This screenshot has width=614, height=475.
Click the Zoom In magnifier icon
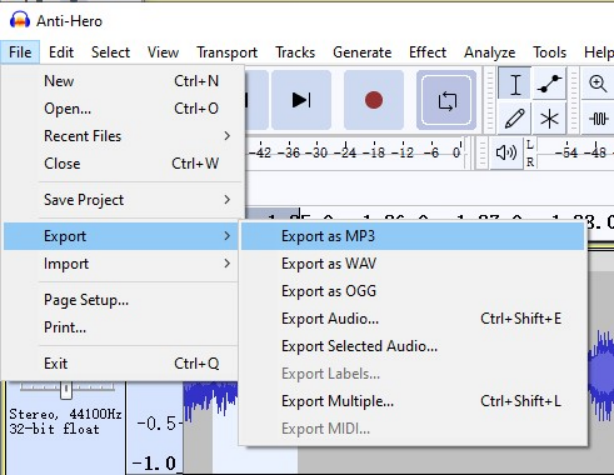click(598, 85)
